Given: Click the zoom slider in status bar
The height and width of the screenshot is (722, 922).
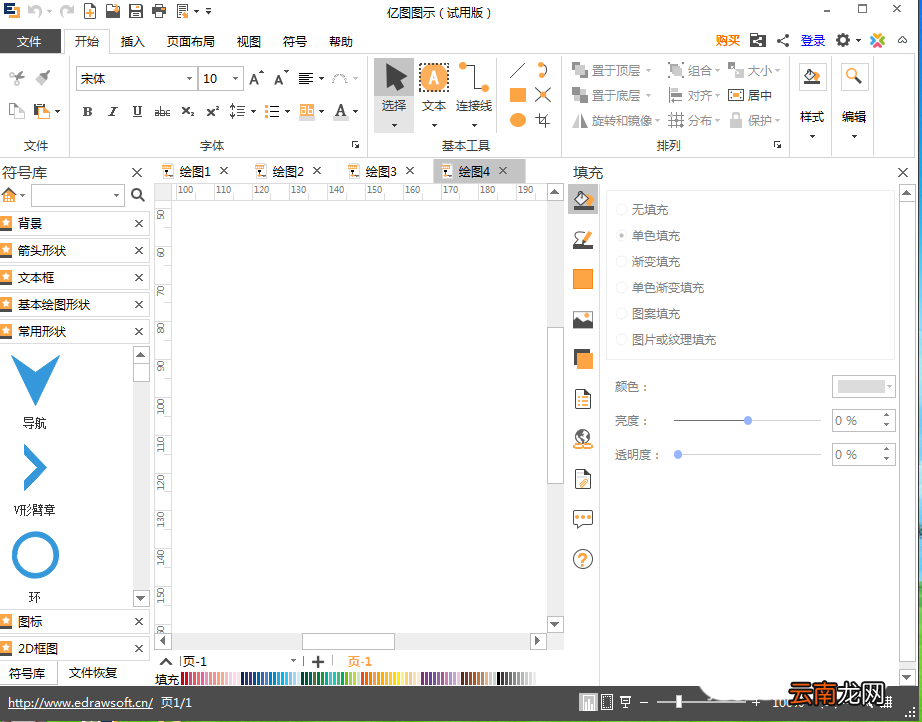Looking at the screenshot, I should (679, 701).
